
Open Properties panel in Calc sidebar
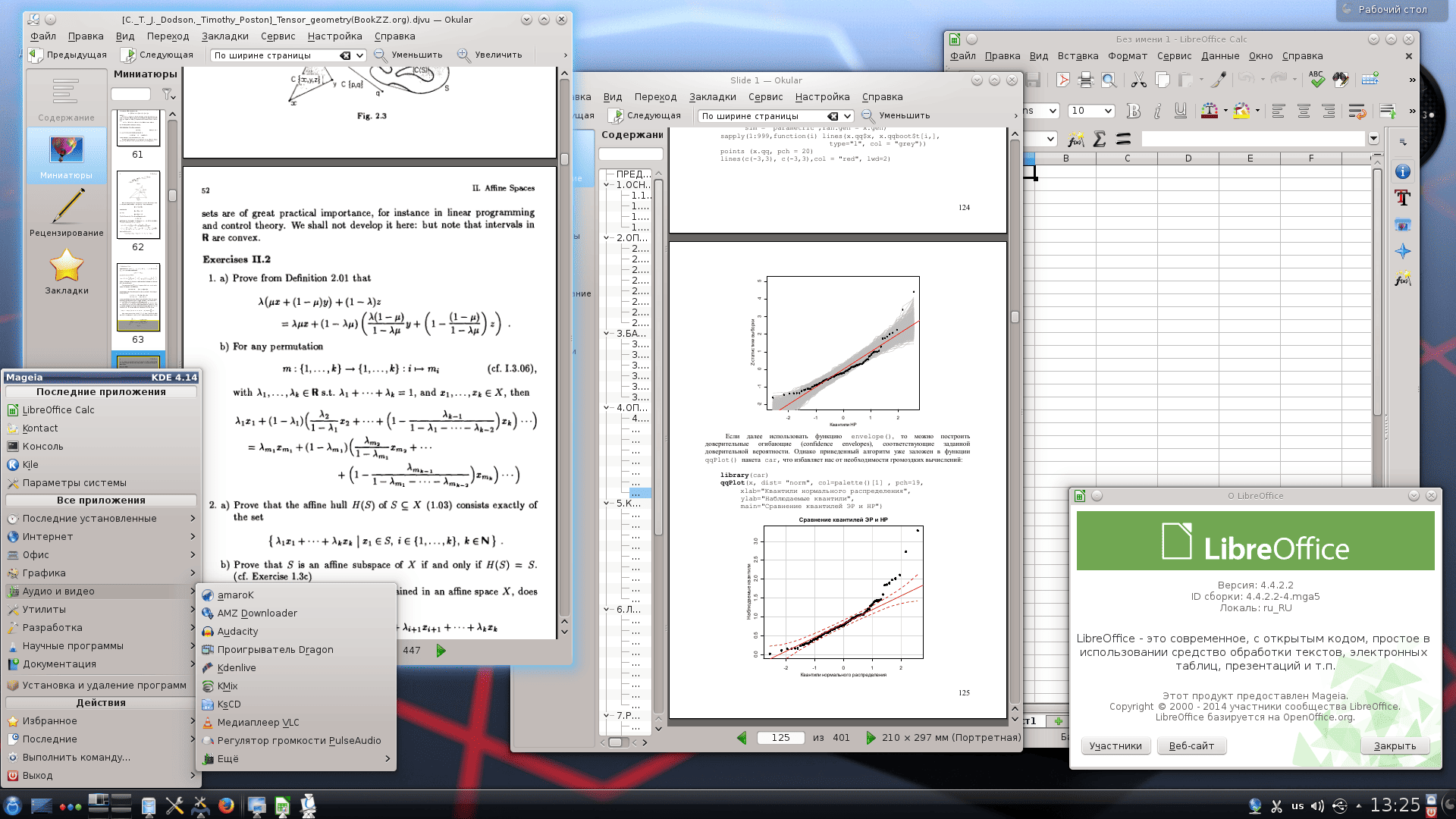[x=1403, y=172]
